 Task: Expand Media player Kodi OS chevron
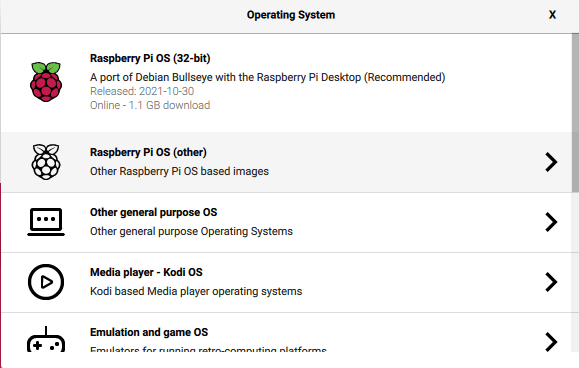pyautogui.click(x=551, y=282)
